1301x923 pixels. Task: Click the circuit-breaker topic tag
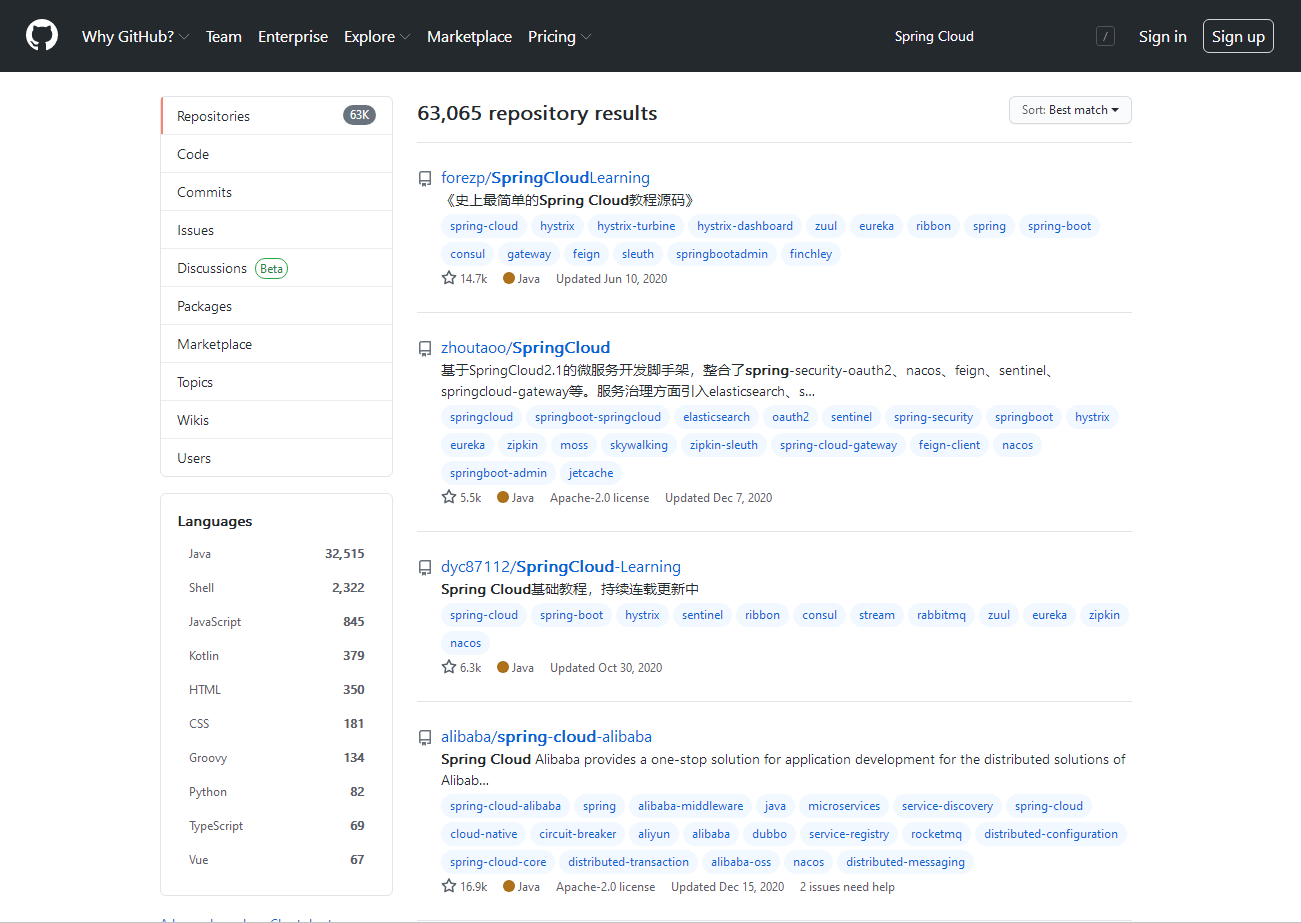coord(578,834)
